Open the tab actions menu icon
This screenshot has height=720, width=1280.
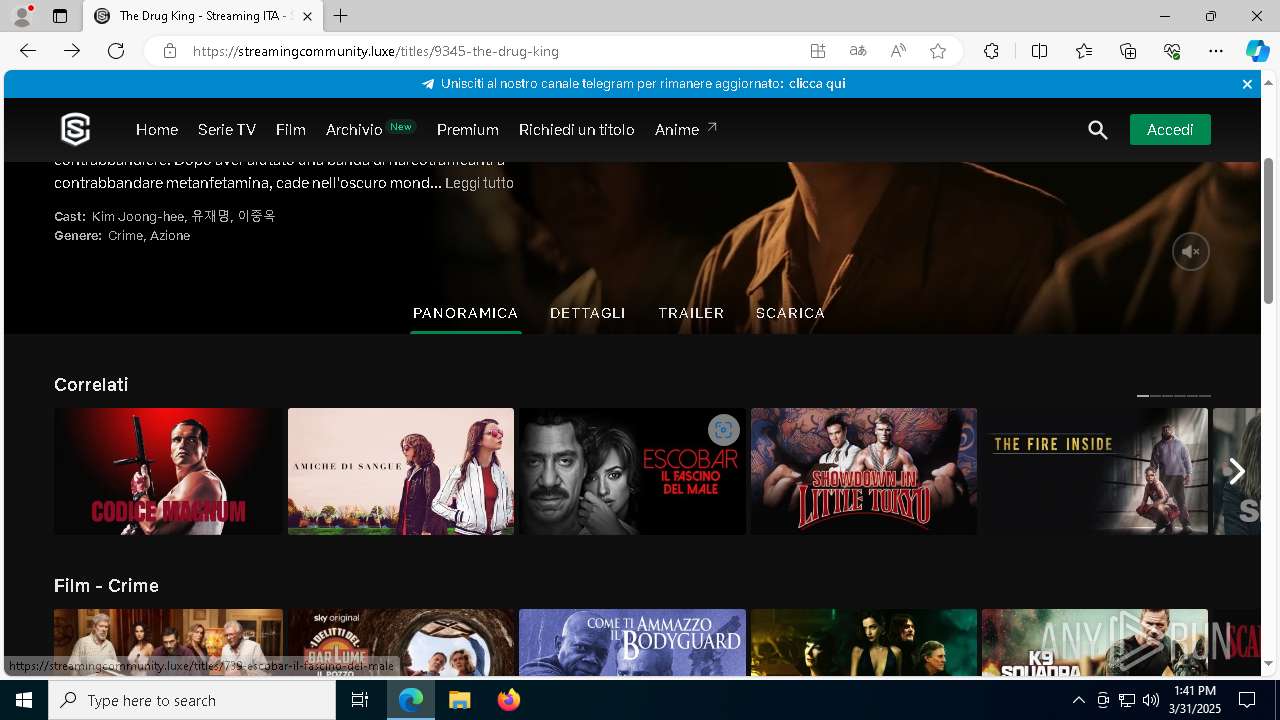tap(60, 16)
